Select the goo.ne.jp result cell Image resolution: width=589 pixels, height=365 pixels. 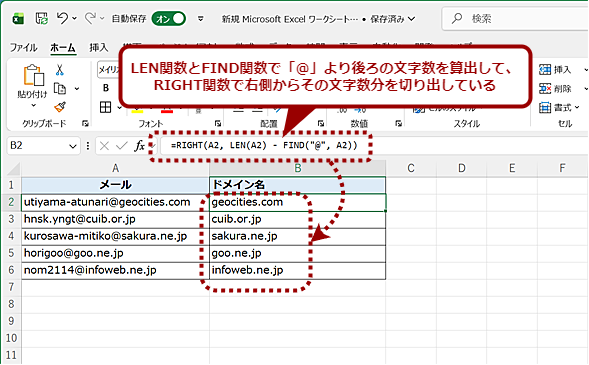pos(298,253)
